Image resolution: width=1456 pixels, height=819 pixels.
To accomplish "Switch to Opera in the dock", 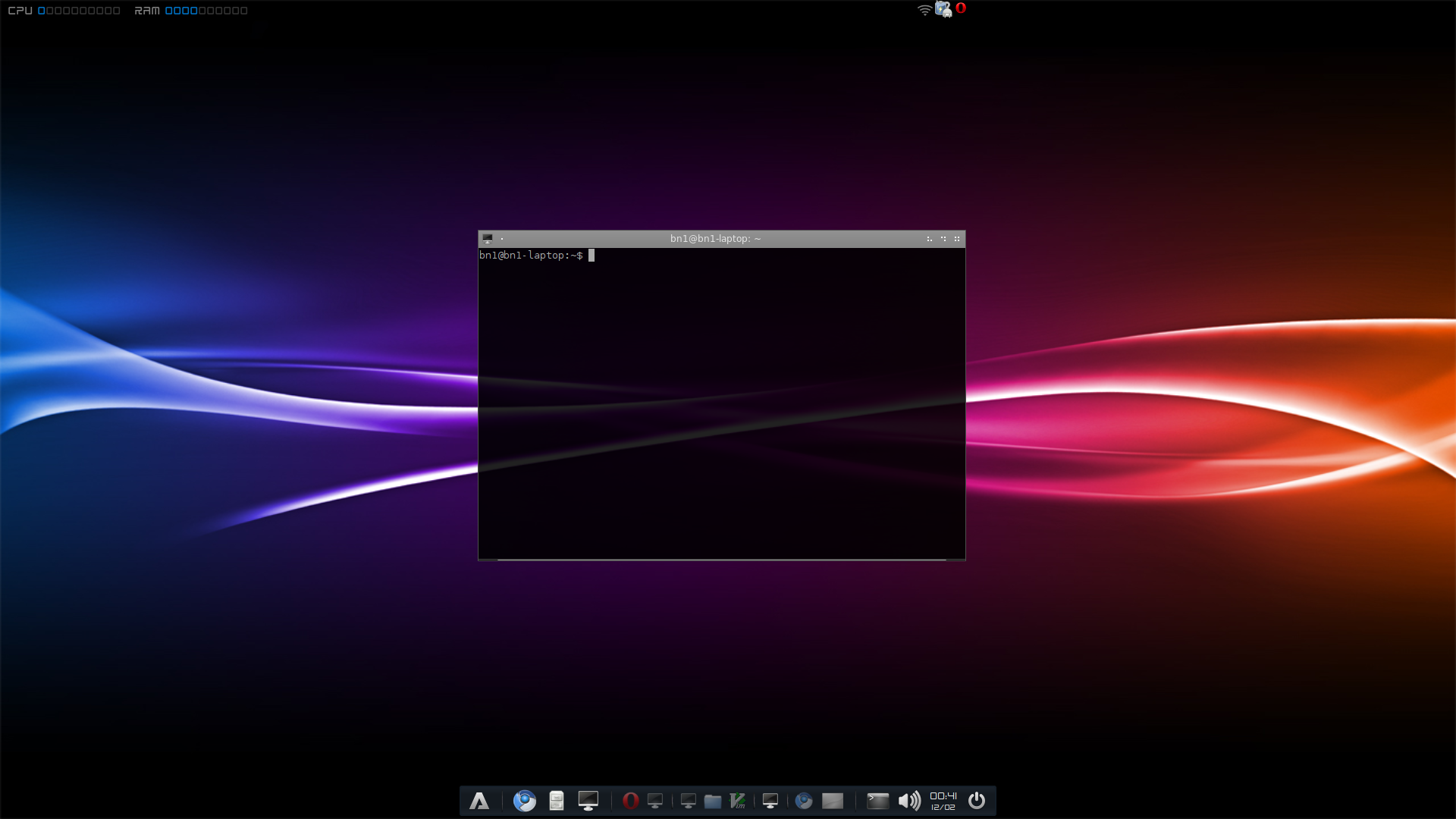I will (x=630, y=801).
